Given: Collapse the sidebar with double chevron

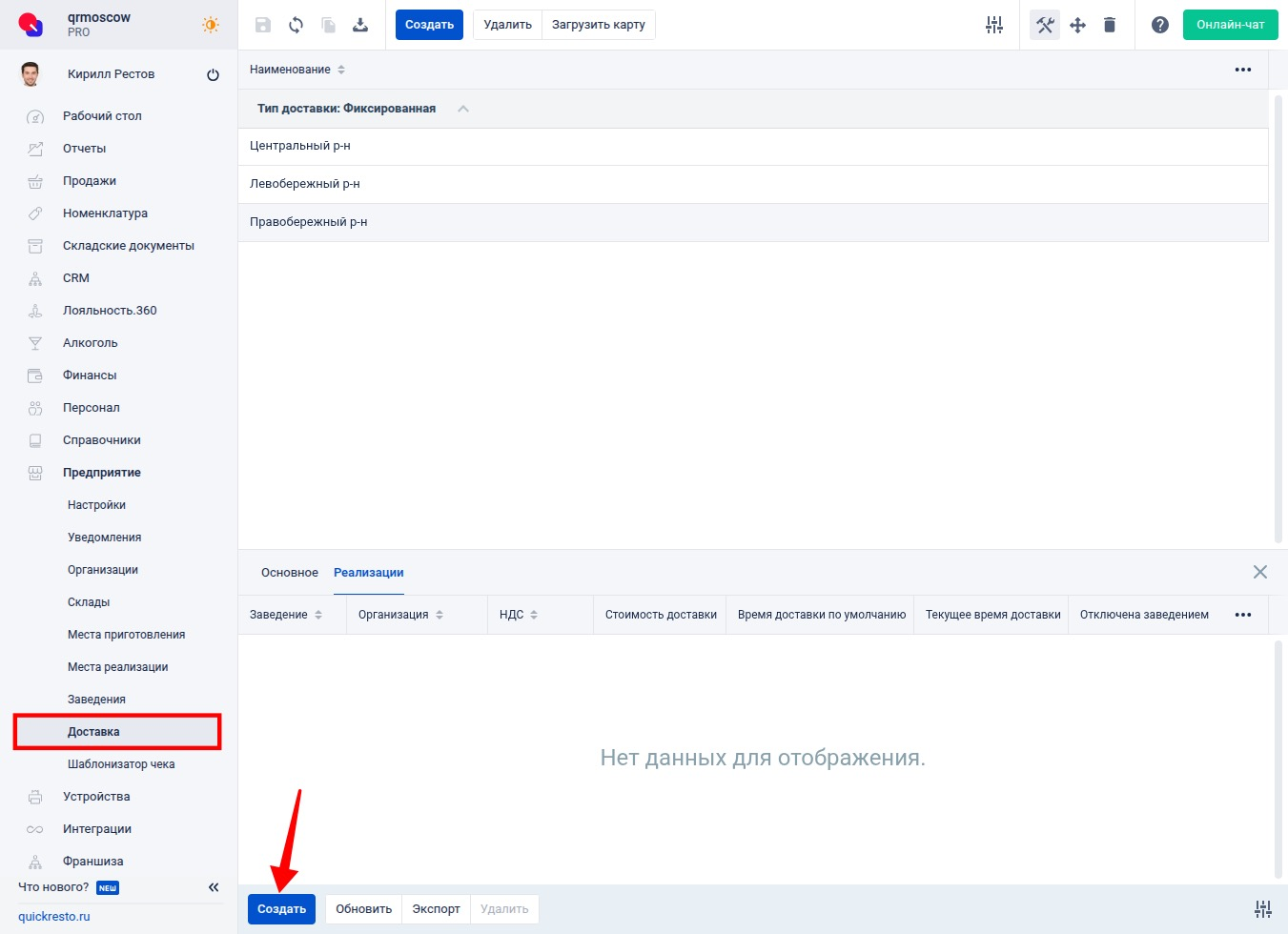Looking at the screenshot, I should pos(214,887).
